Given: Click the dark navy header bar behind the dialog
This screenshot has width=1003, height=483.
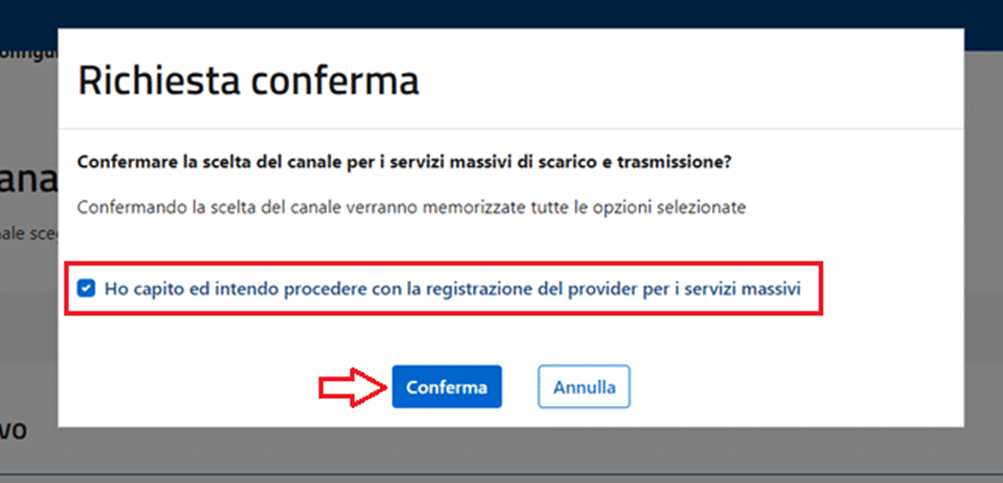Looking at the screenshot, I should click(500, 14).
